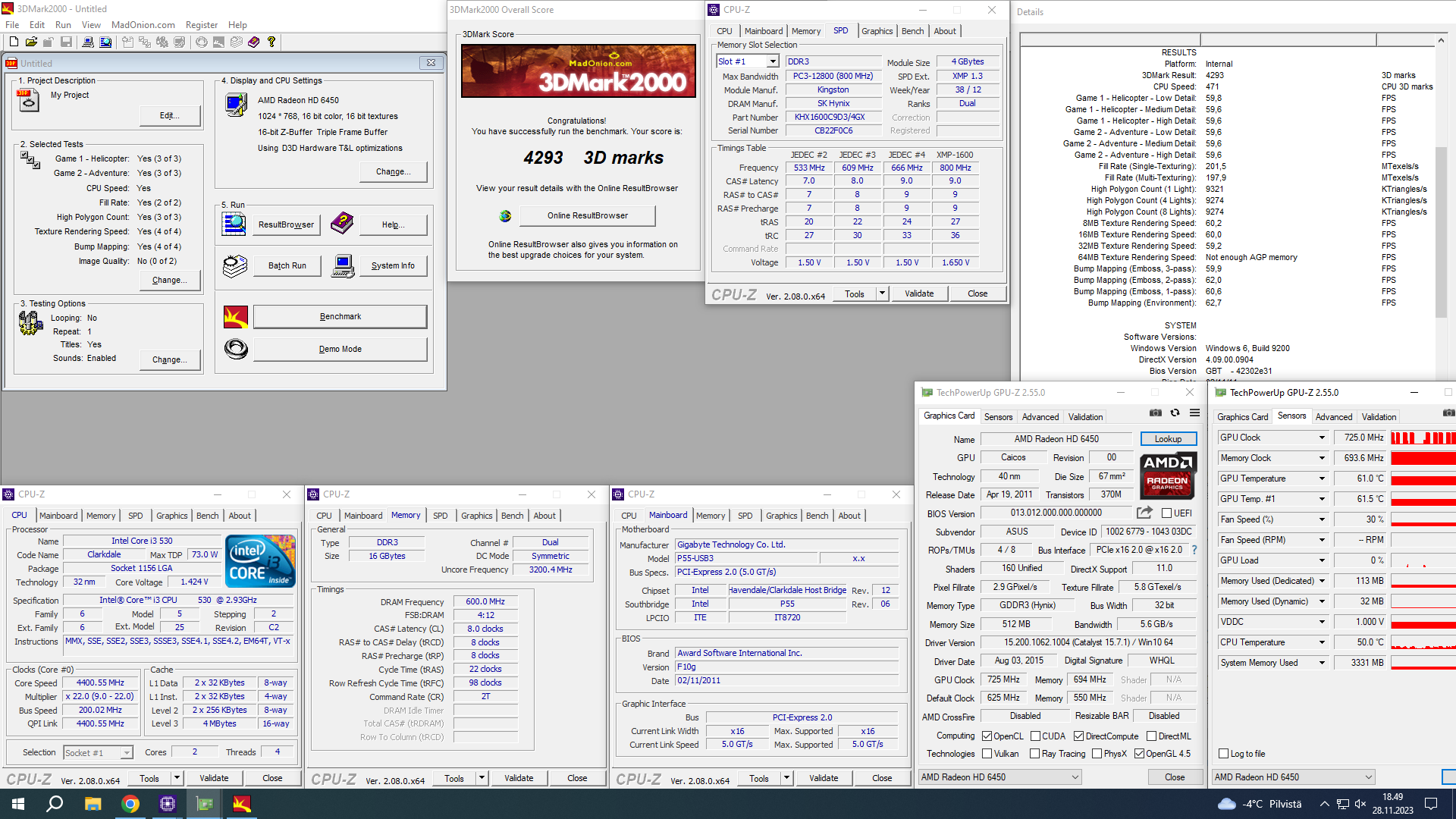Toggle the CUDA checkbox
Screen dimensions: 1456x819
coord(1034,736)
